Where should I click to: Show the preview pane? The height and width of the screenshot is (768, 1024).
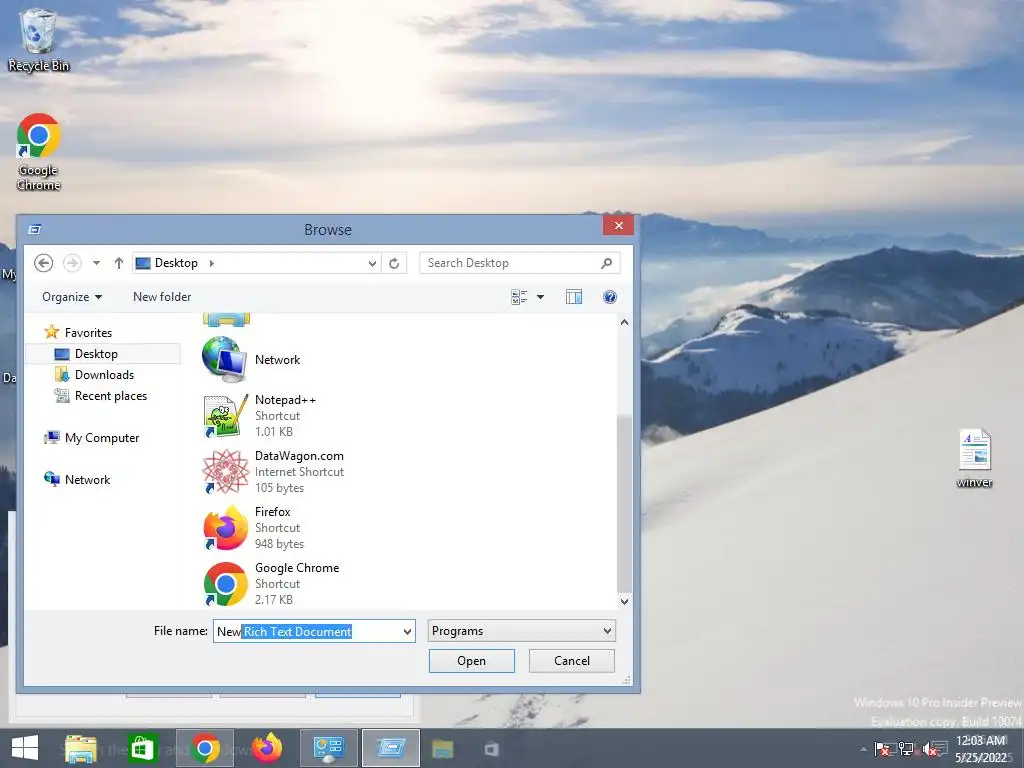[573, 297]
